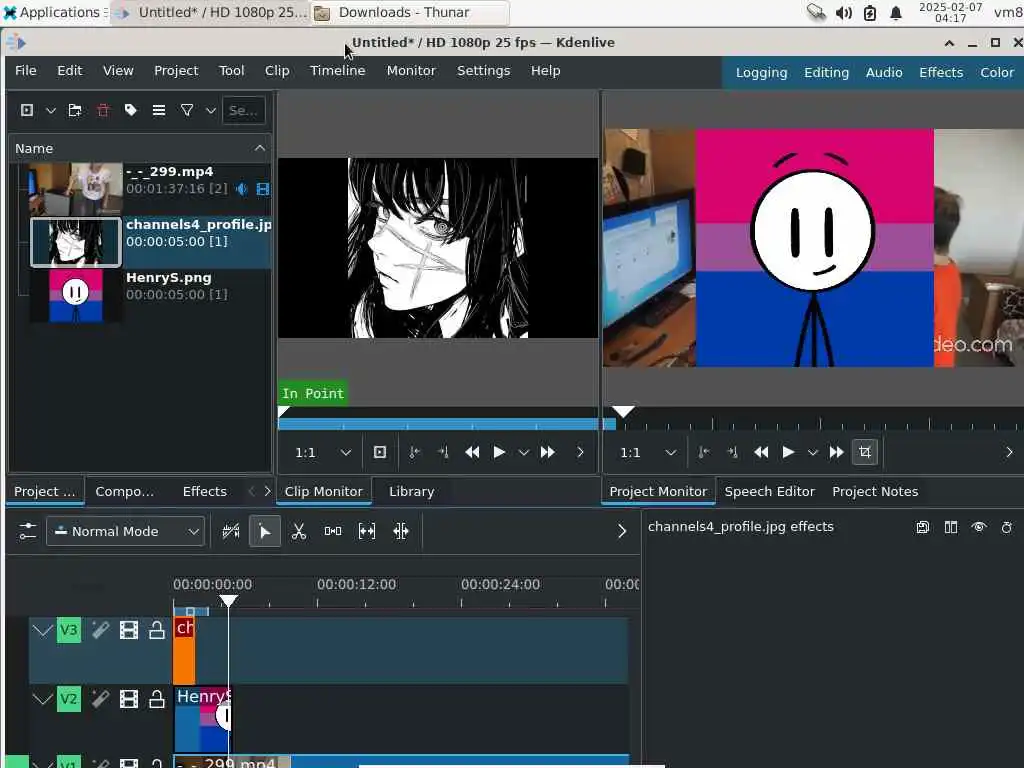Rewind in the Project Monitor

click(x=761, y=452)
